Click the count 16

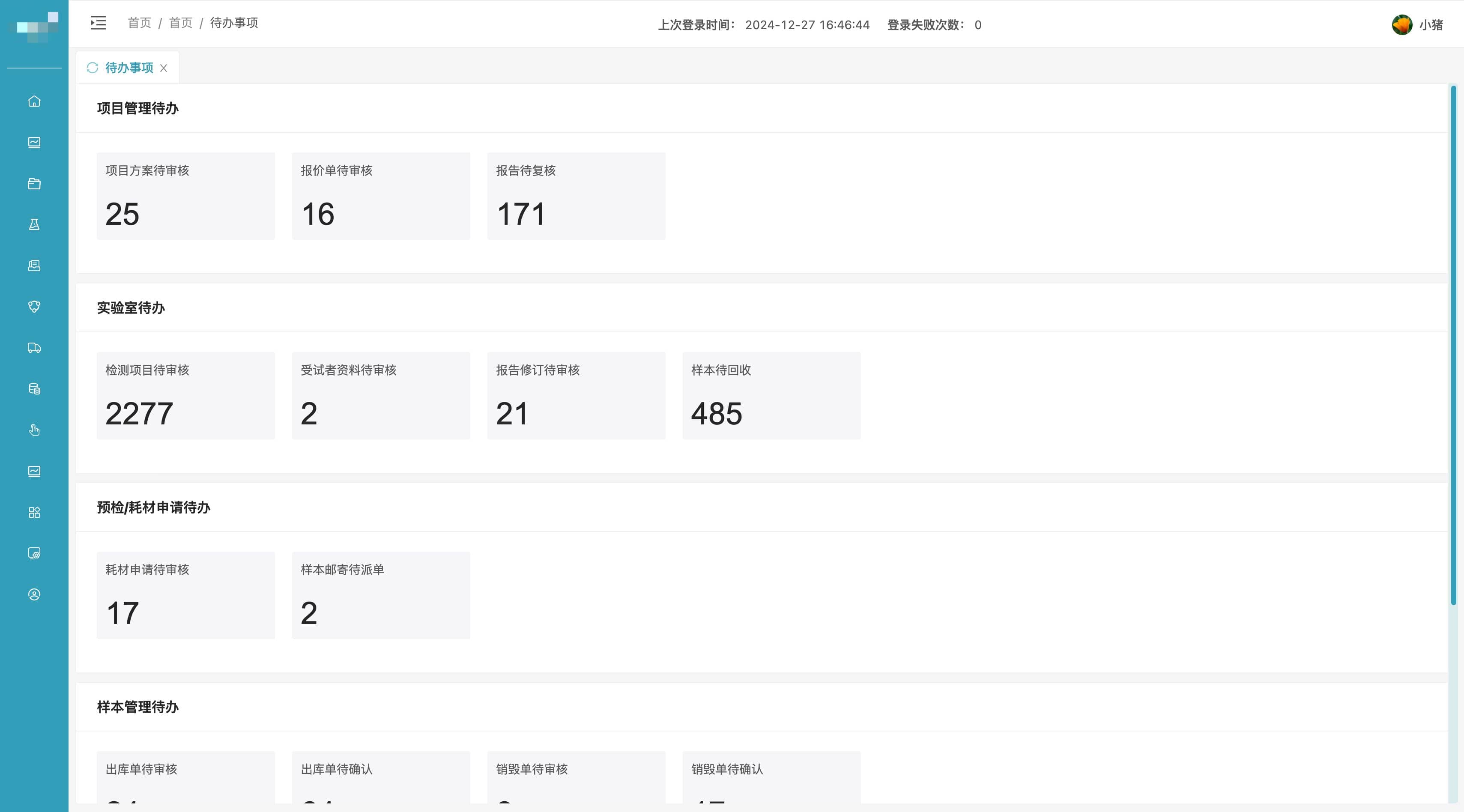[x=318, y=214]
